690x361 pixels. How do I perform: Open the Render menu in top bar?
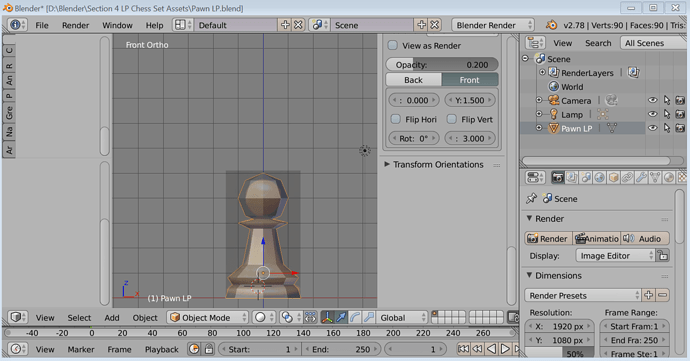[x=76, y=25]
